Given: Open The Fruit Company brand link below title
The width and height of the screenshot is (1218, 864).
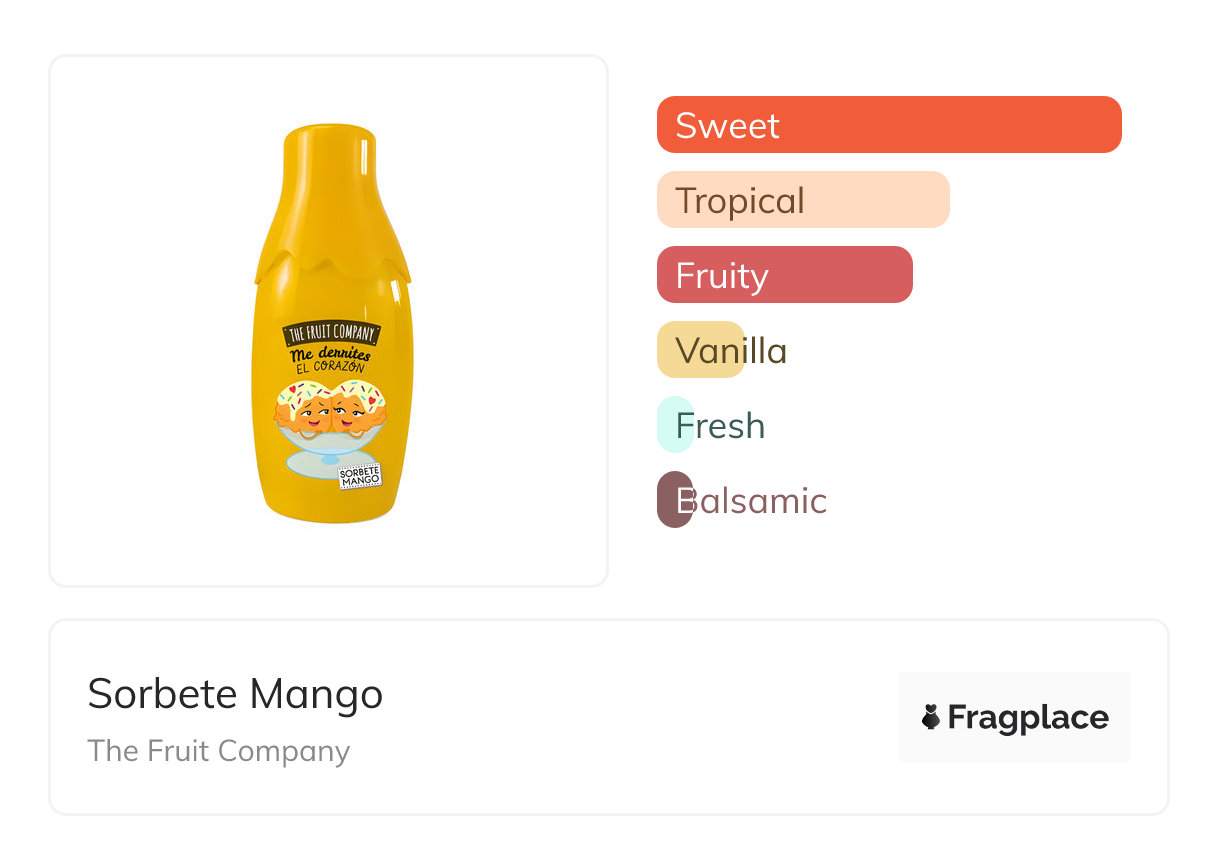Looking at the screenshot, I should coord(218,751).
